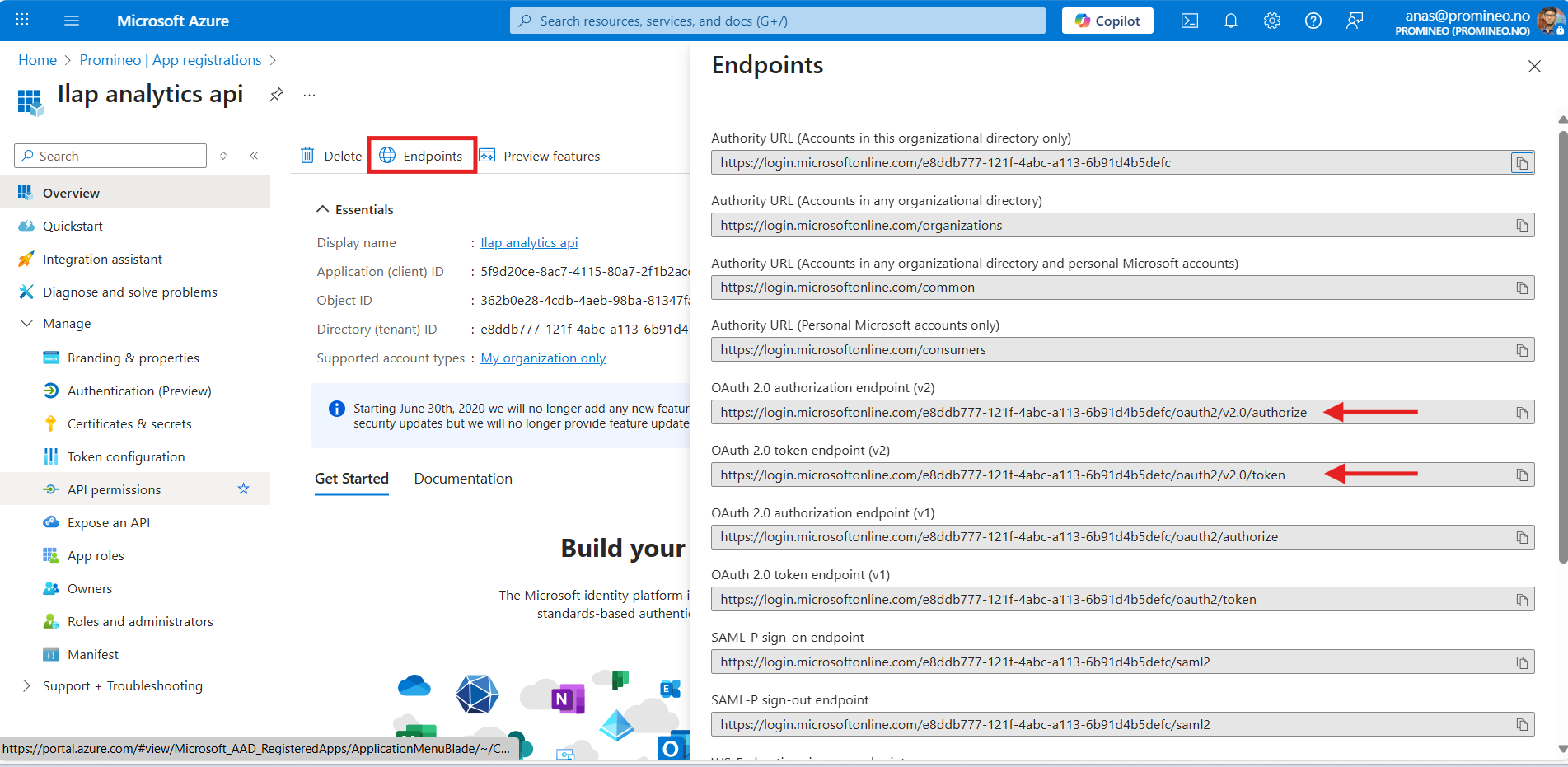
Task: Open Preview features in toolbar
Action: (x=540, y=156)
